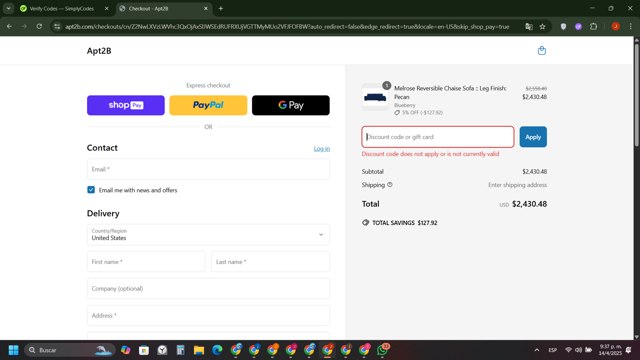Click the Buscar taskbar search box
The height and width of the screenshot is (360, 640).
pos(69,350)
